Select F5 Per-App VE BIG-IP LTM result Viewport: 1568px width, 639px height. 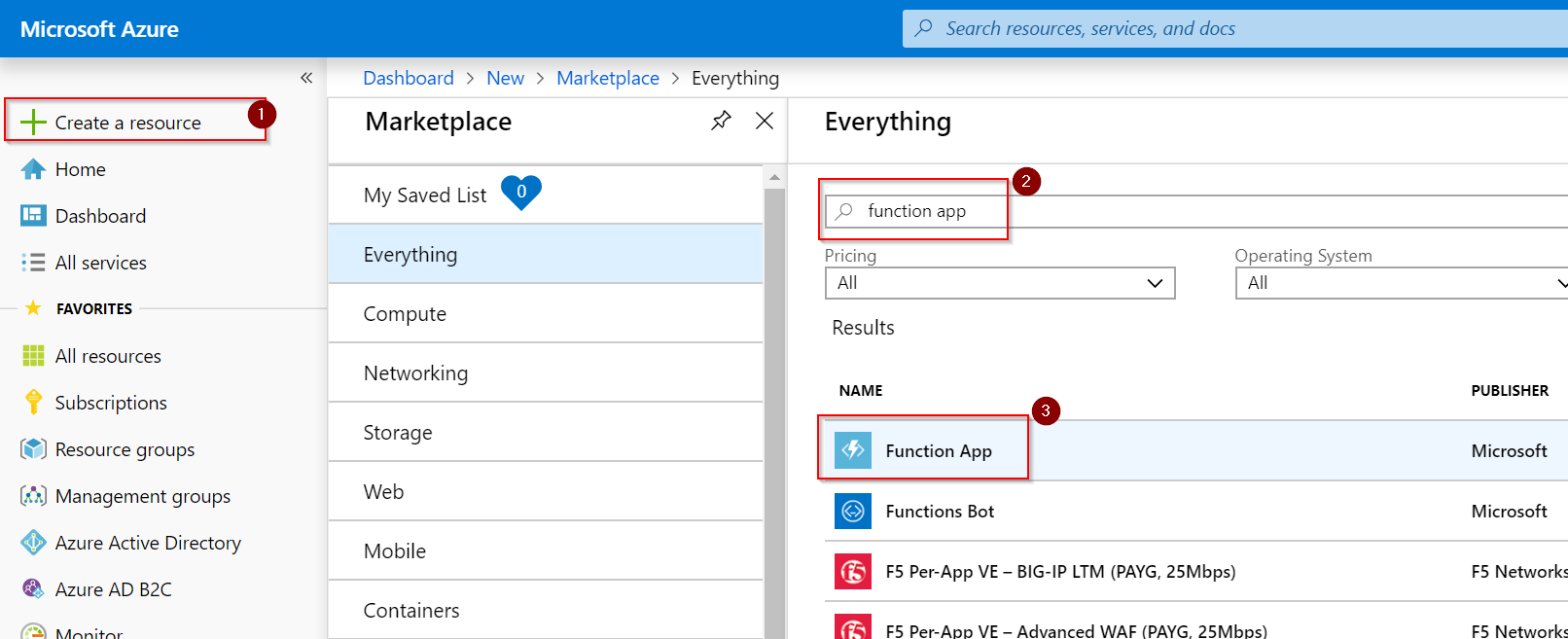(1060, 571)
